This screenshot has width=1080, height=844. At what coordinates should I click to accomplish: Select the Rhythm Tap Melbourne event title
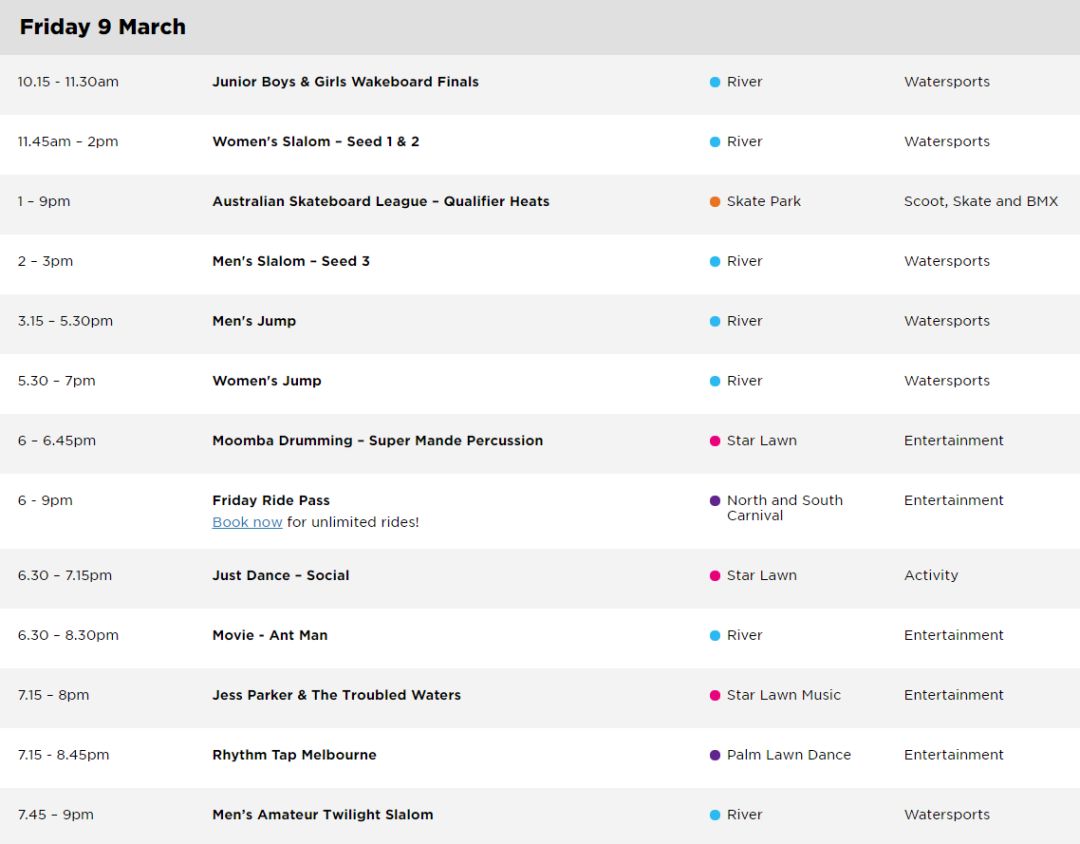click(294, 754)
